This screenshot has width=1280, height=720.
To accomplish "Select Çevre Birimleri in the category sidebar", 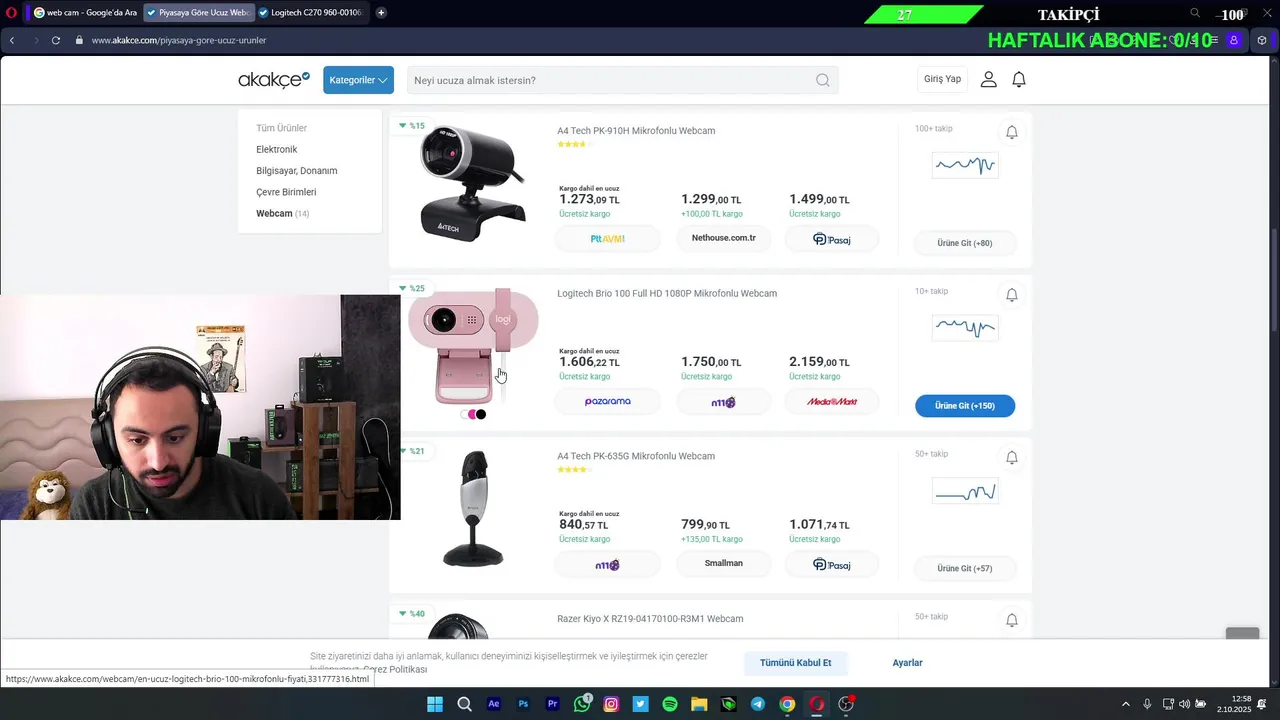I will tap(286, 192).
